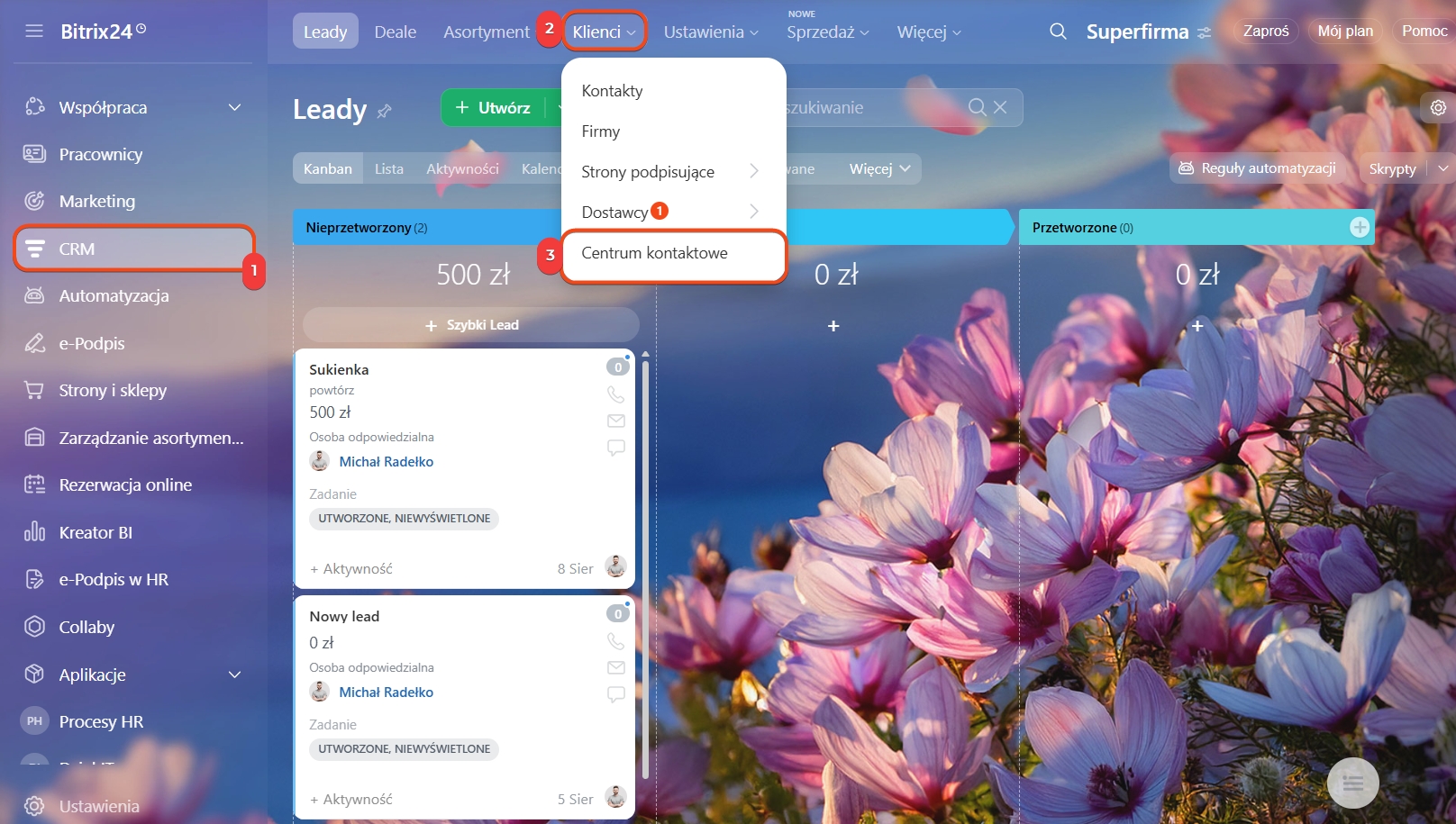Open the floating round menu button bottom right
The width and height of the screenshot is (1456, 824).
pyautogui.click(x=1352, y=783)
